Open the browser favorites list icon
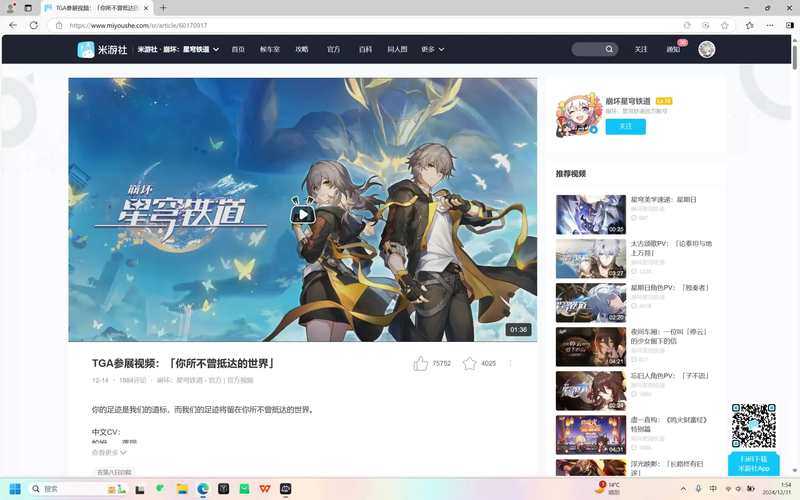Screen dimensions: 800x500 pyautogui.click(x=749, y=25)
